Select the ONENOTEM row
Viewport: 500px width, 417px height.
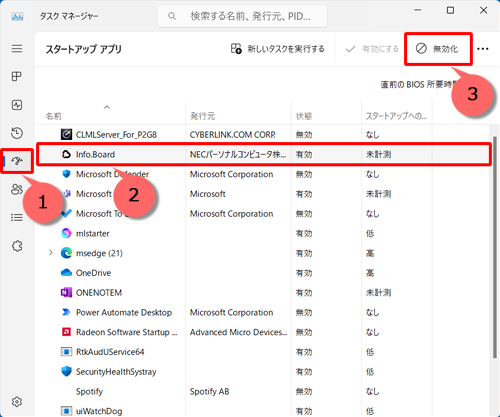coord(263,293)
